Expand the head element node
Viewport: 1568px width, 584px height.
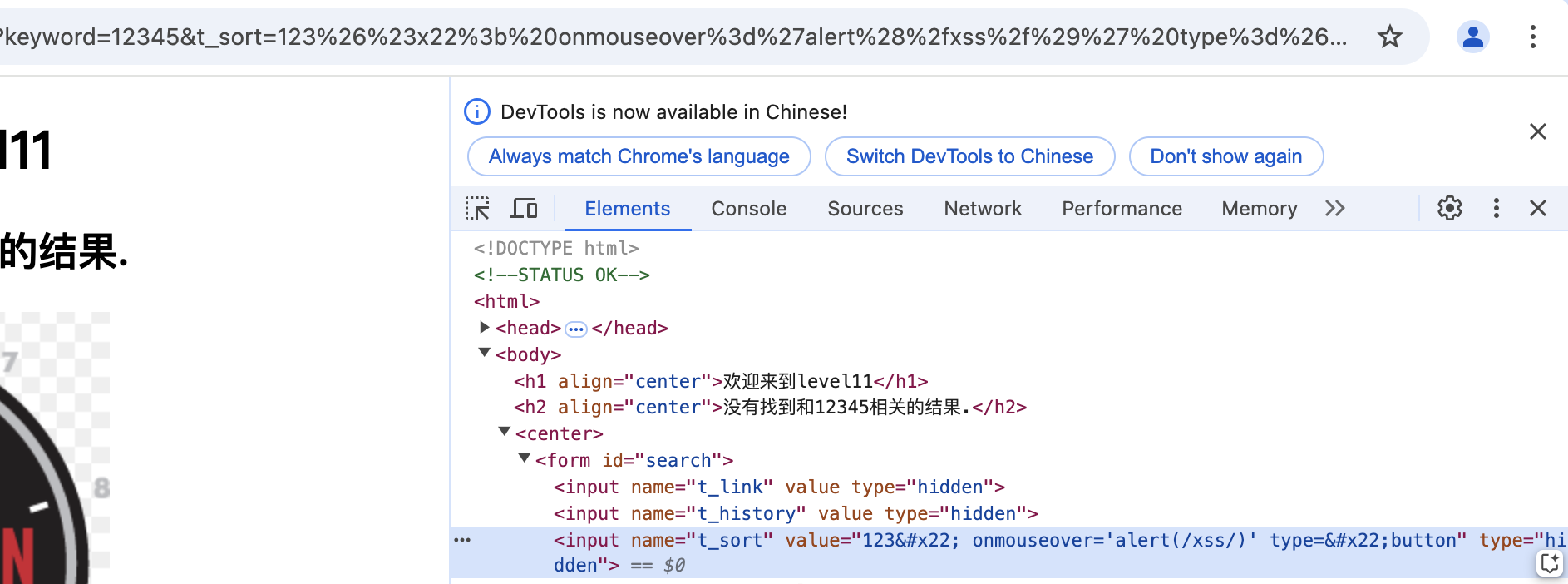point(484,328)
